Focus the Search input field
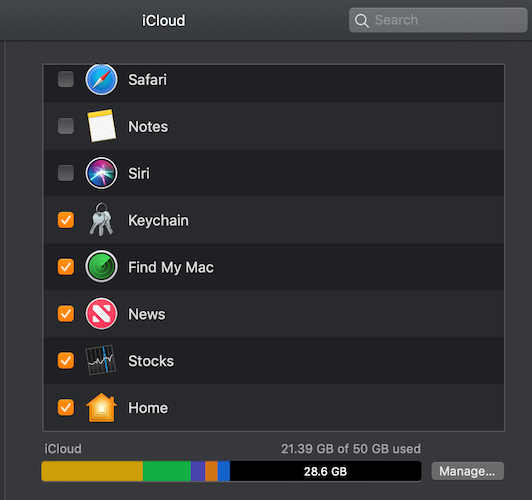The height and width of the screenshot is (500, 532). [438, 20]
